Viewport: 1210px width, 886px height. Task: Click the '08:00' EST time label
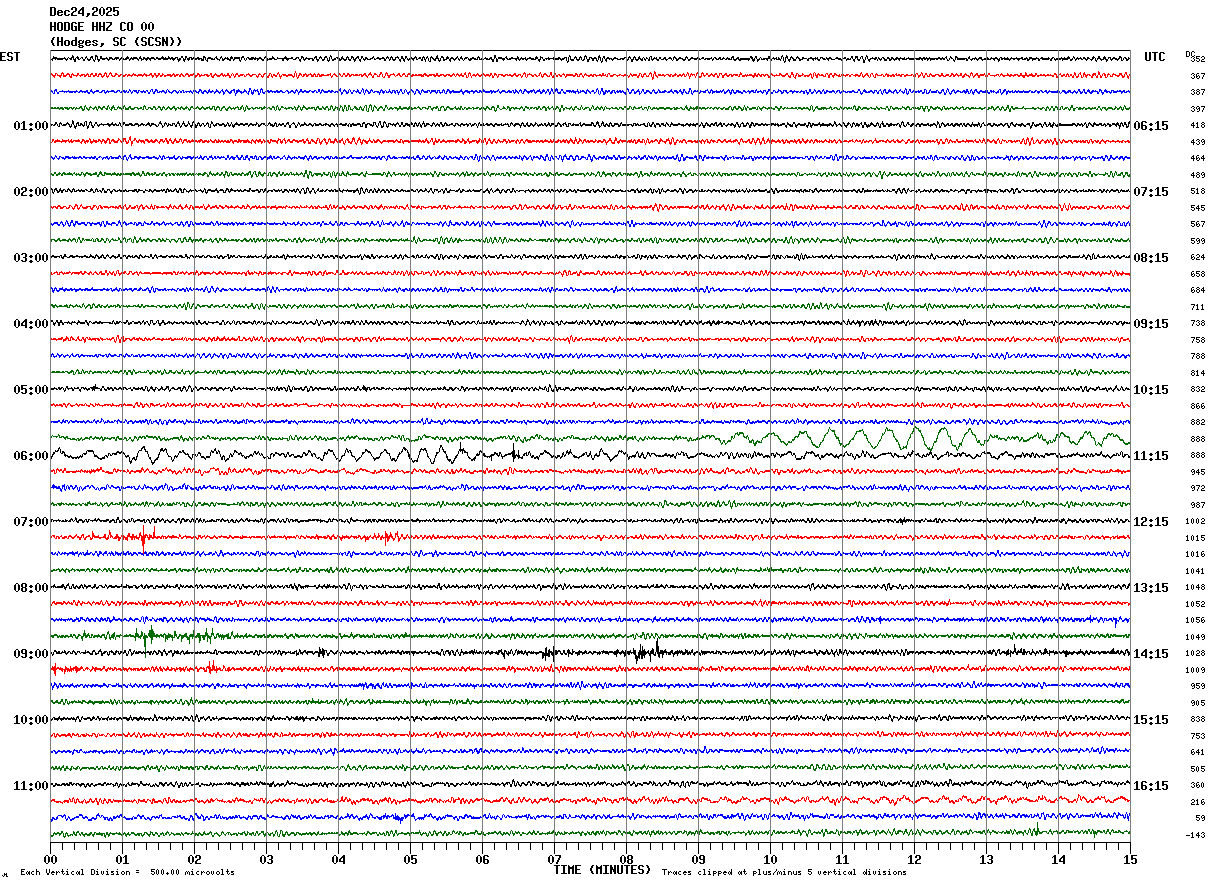click(x=30, y=588)
